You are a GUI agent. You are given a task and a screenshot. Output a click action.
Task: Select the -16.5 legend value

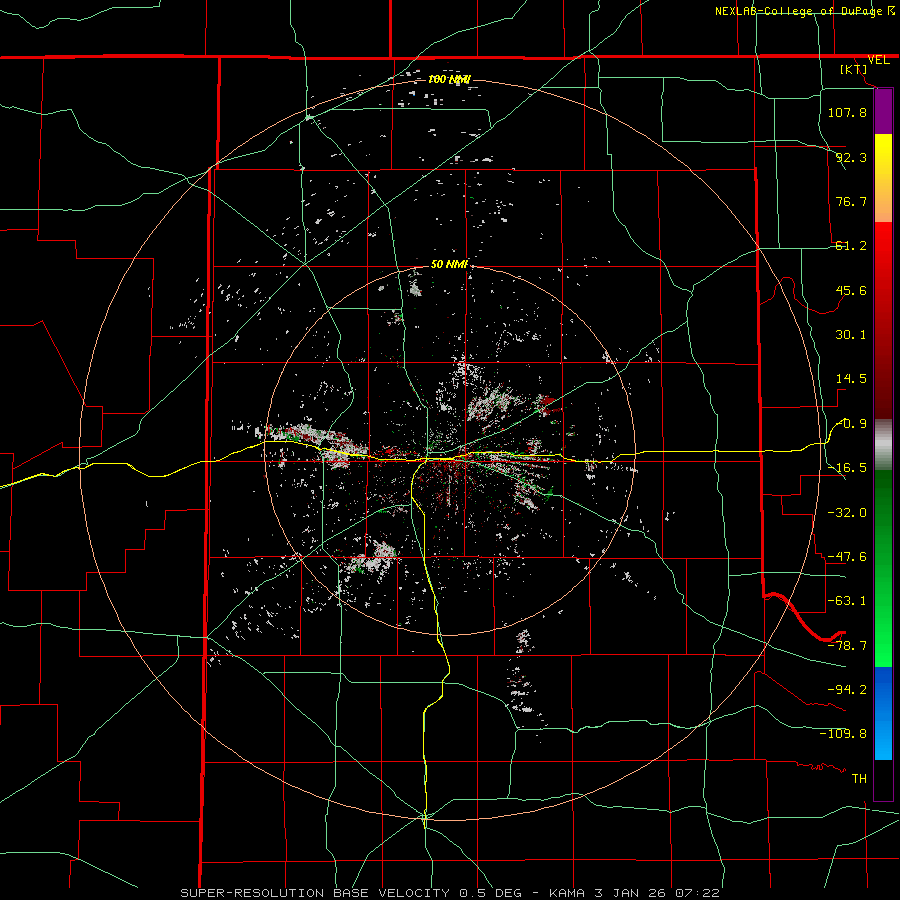(847, 468)
